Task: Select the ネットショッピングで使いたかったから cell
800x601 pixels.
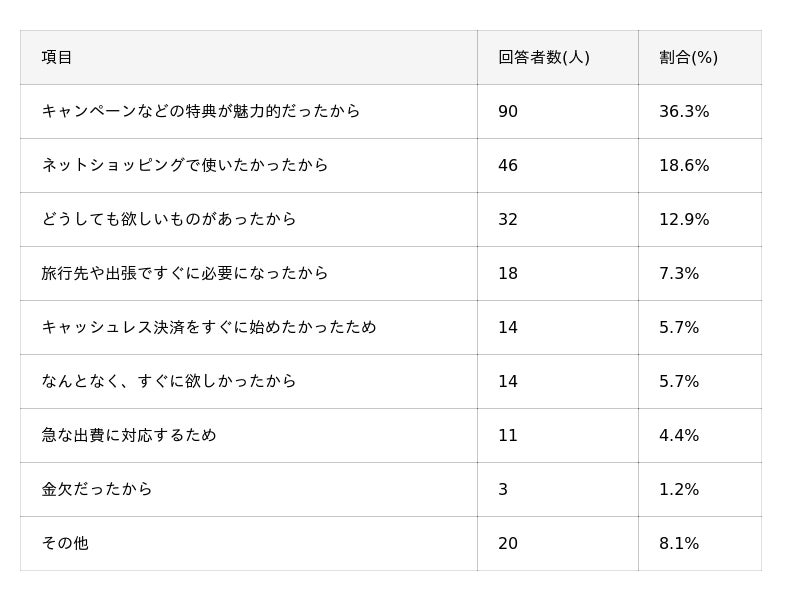Action: click(185, 166)
